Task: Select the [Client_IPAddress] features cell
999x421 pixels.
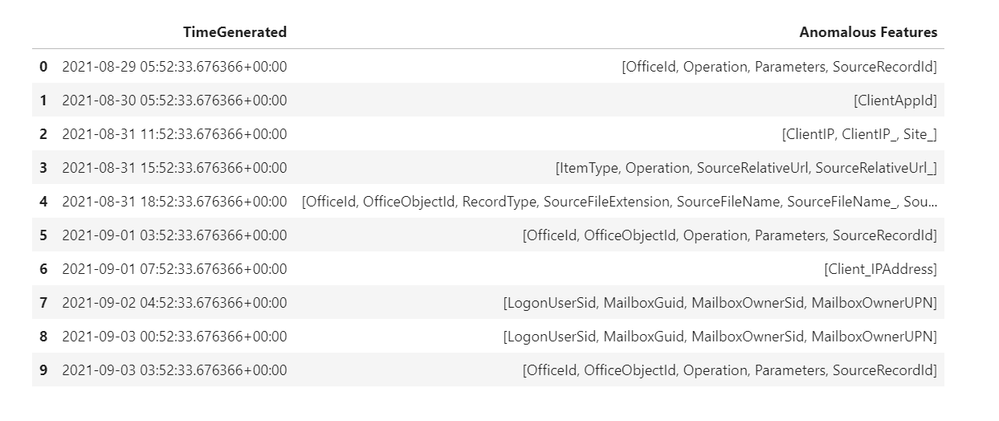Action: pyautogui.click(x=880, y=269)
